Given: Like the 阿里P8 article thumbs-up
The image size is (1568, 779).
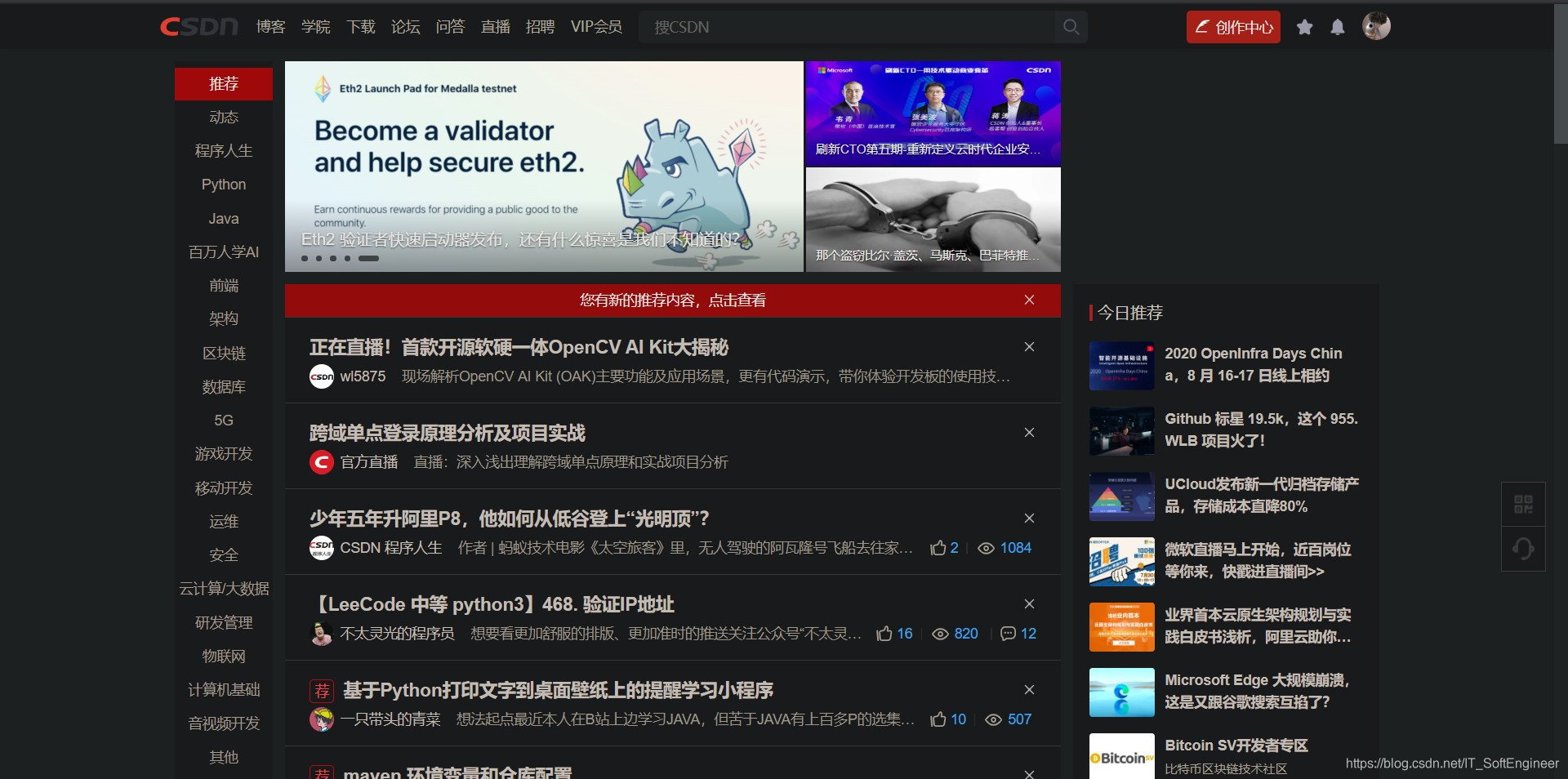Looking at the screenshot, I should [x=938, y=548].
